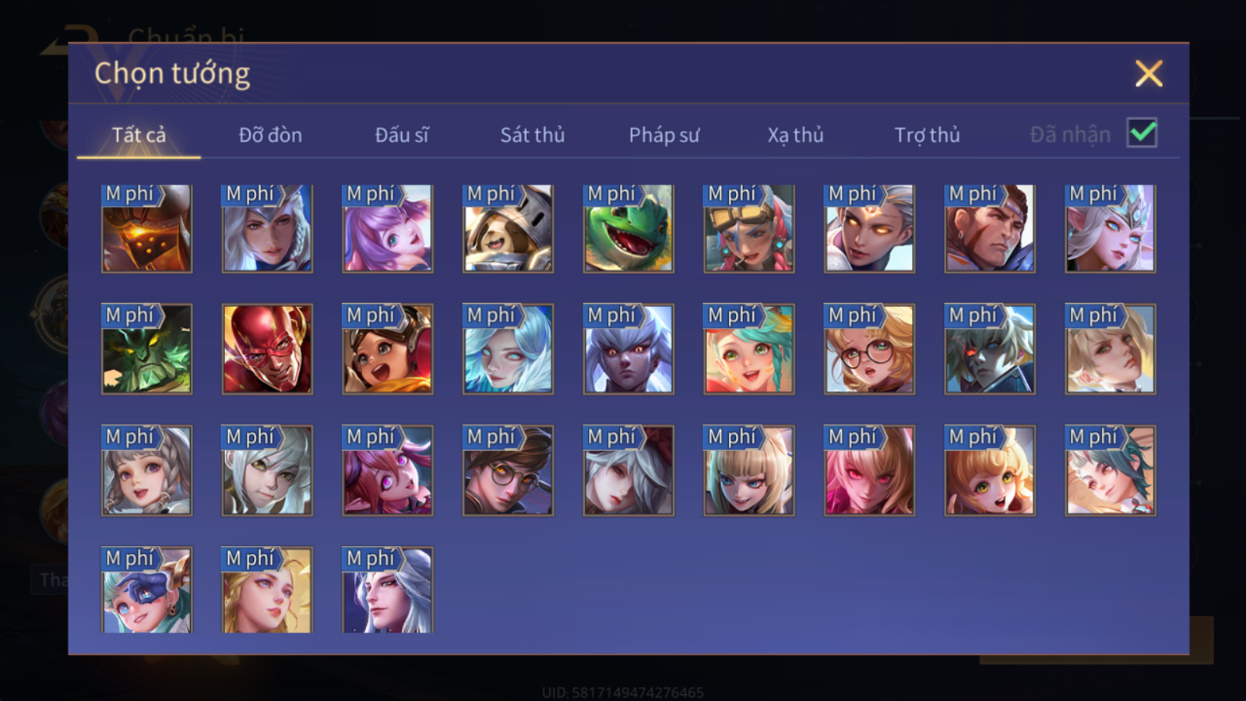Screen dimensions: 1246x701
Task: Select the blue-skinned hero with blue hair
Action: coord(508,349)
